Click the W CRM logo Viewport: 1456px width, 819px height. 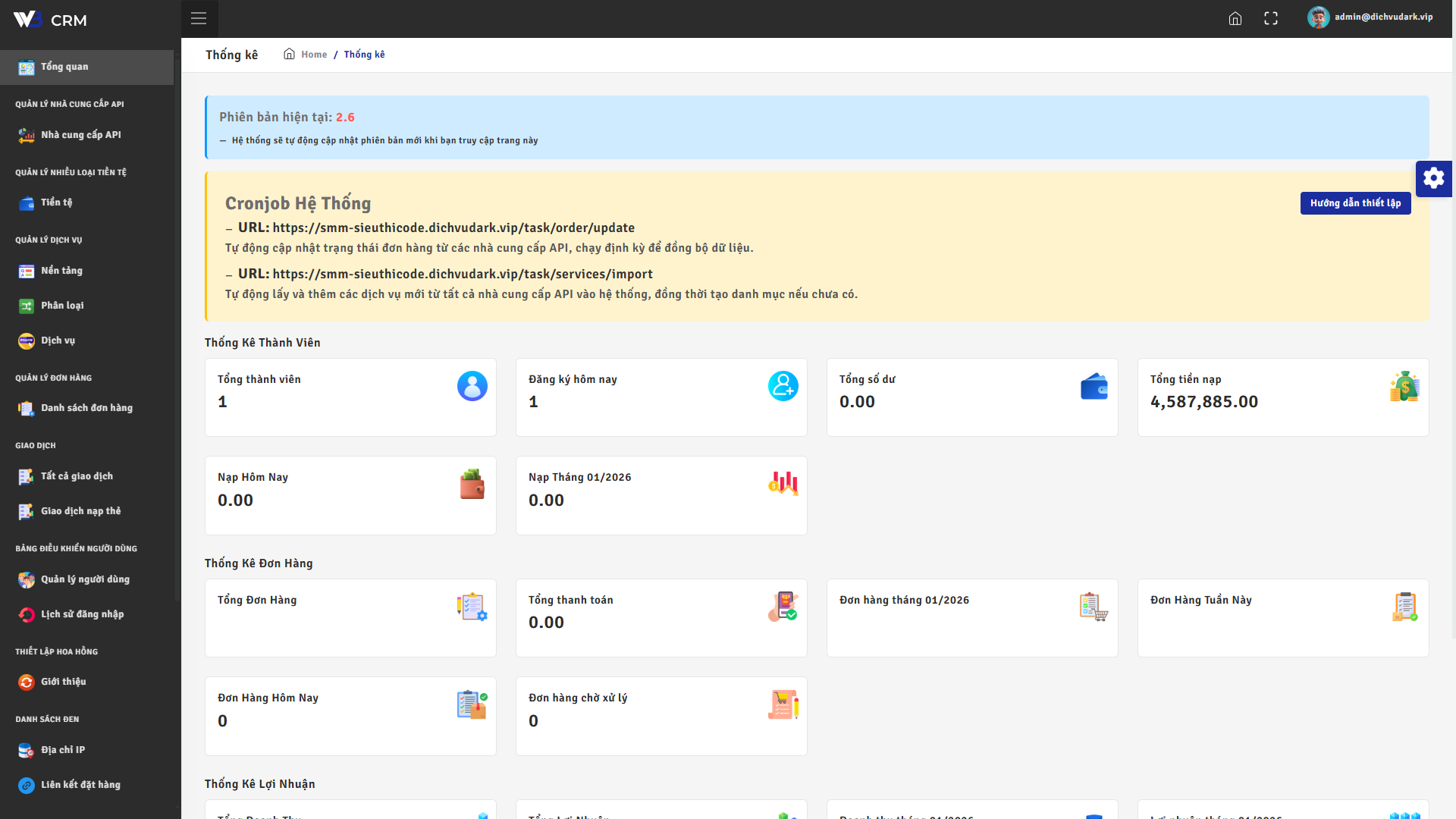tap(50, 20)
